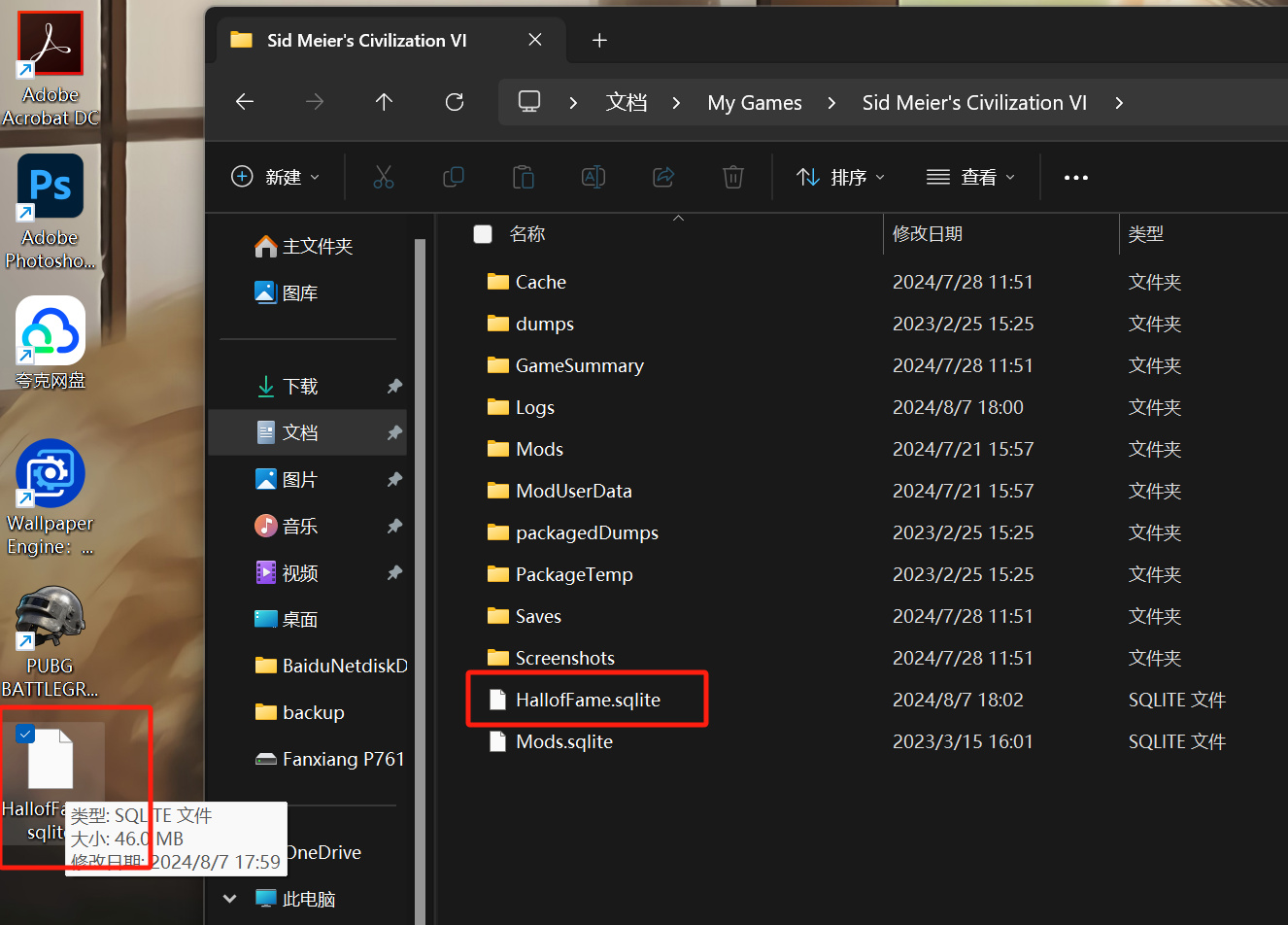Click the Forward navigation arrow
The height and width of the screenshot is (925, 1288).
tap(315, 102)
